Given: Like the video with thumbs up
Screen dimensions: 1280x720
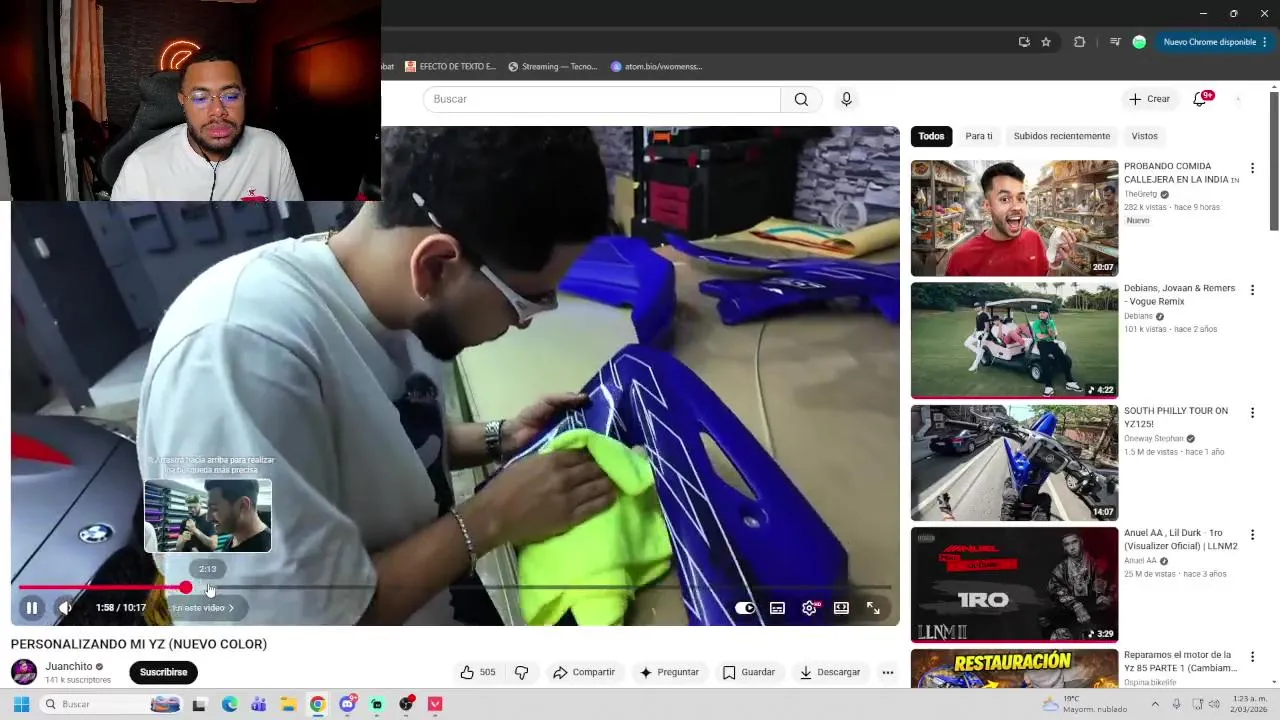Looking at the screenshot, I should (x=478, y=672).
